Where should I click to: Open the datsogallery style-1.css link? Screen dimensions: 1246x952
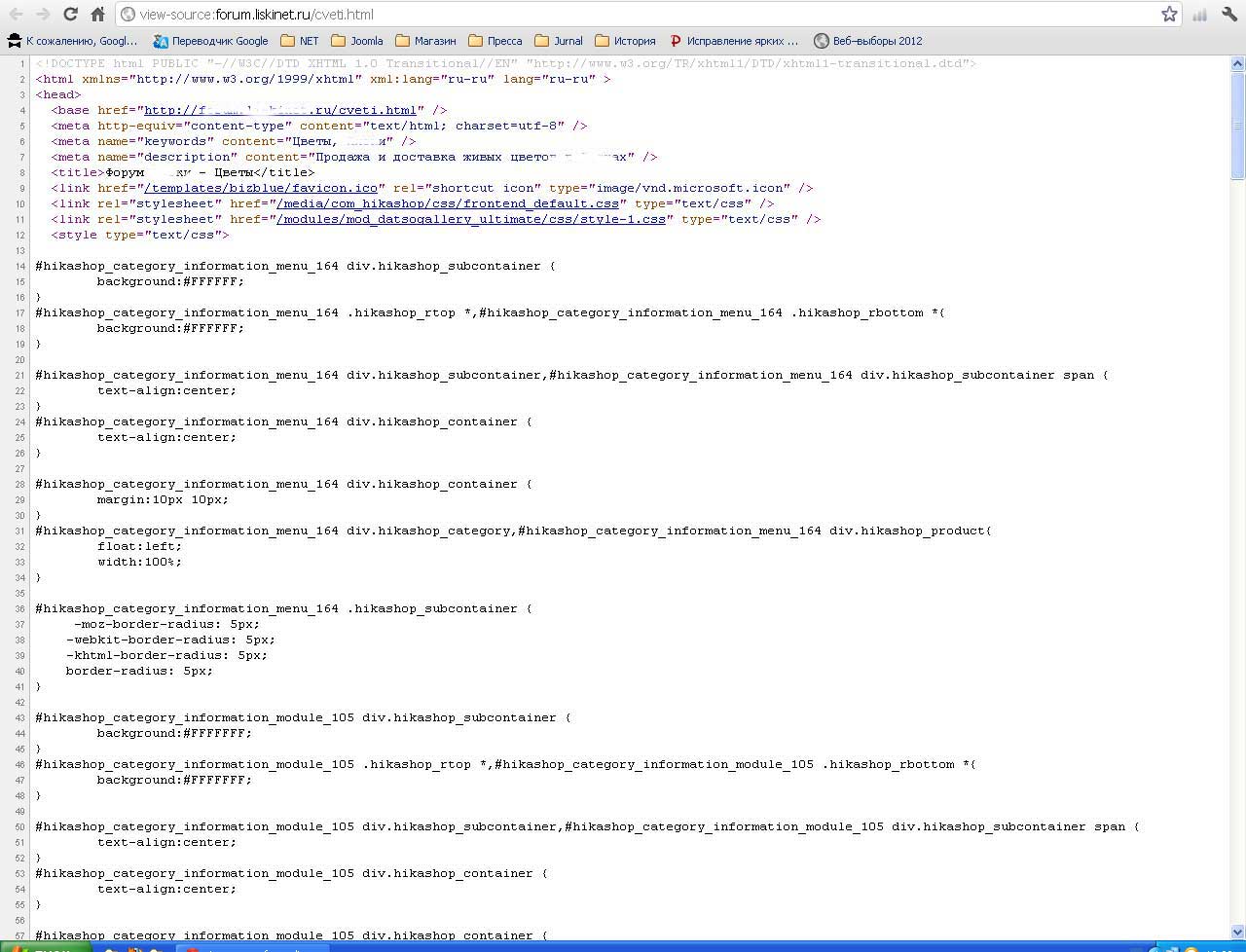[471, 219]
